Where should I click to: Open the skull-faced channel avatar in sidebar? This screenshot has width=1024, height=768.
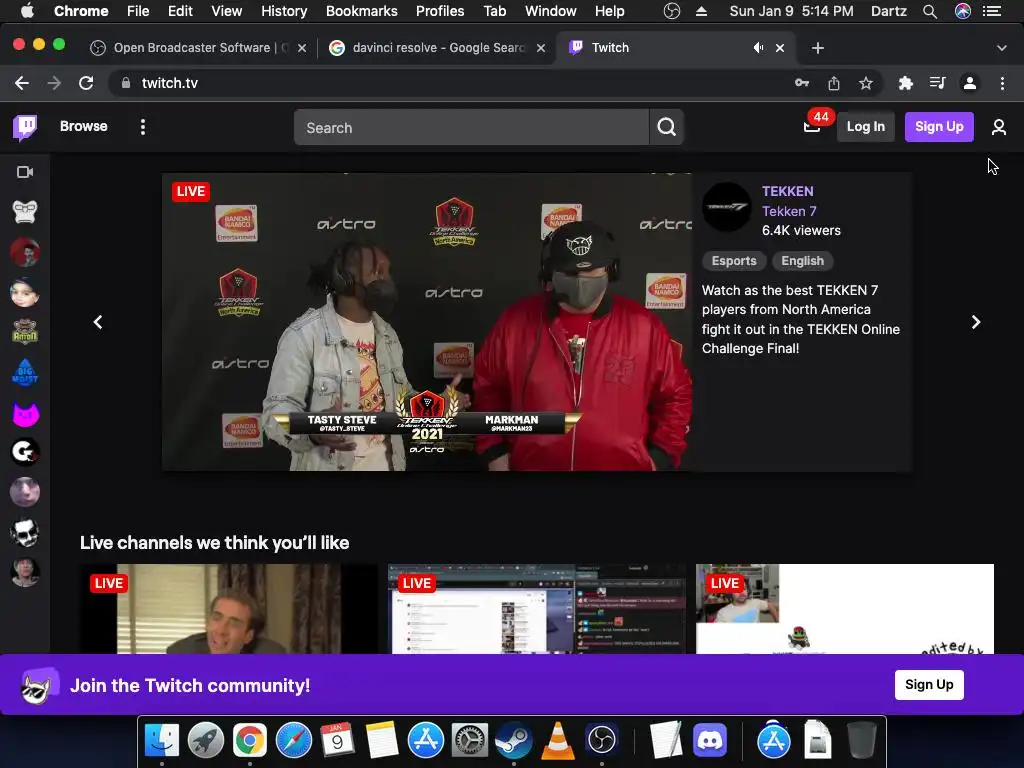pyautogui.click(x=25, y=532)
